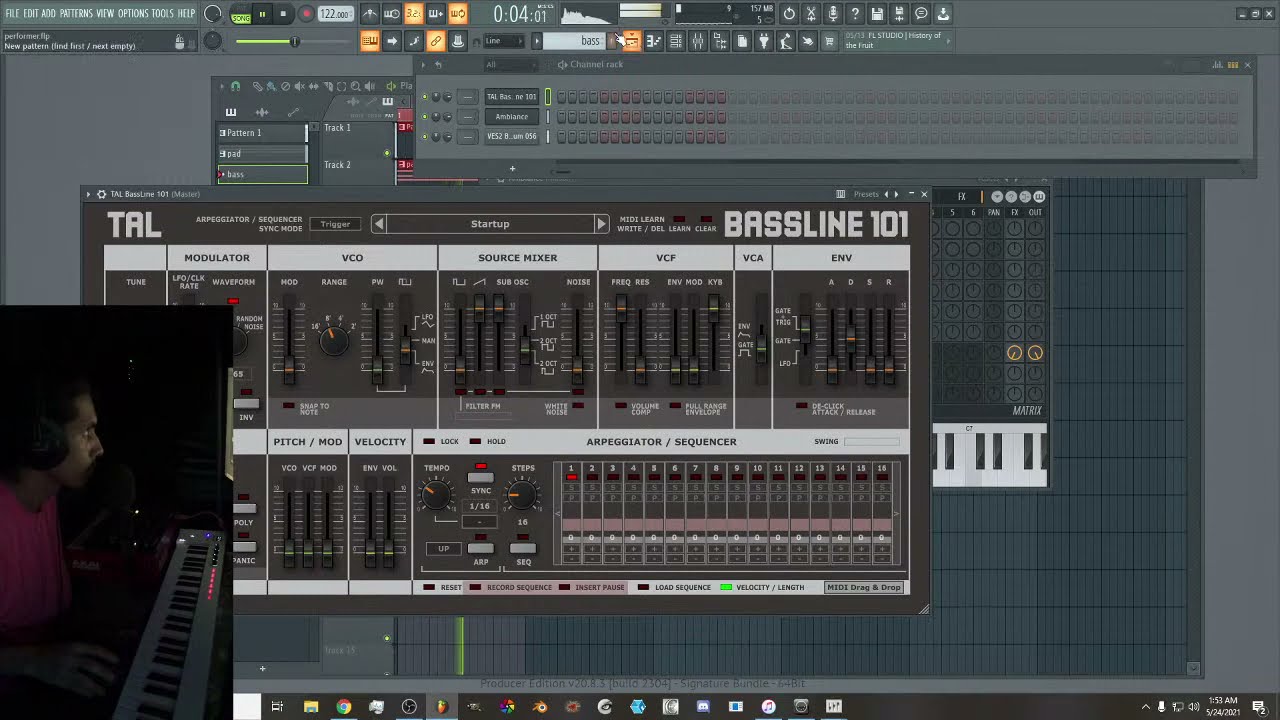Click the audio editor scissors icon
The width and height of the screenshot is (1280, 720).
coord(811,14)
